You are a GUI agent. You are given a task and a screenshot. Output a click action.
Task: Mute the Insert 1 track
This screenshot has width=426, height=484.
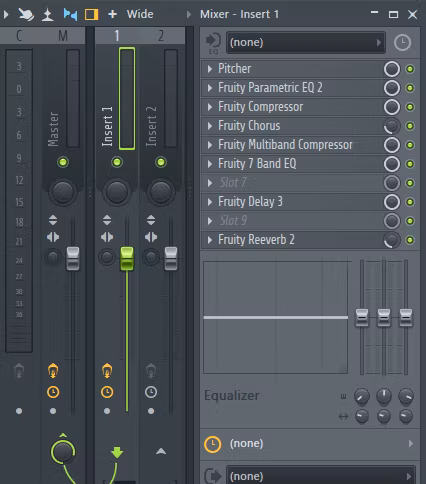[x=117, y=162]
